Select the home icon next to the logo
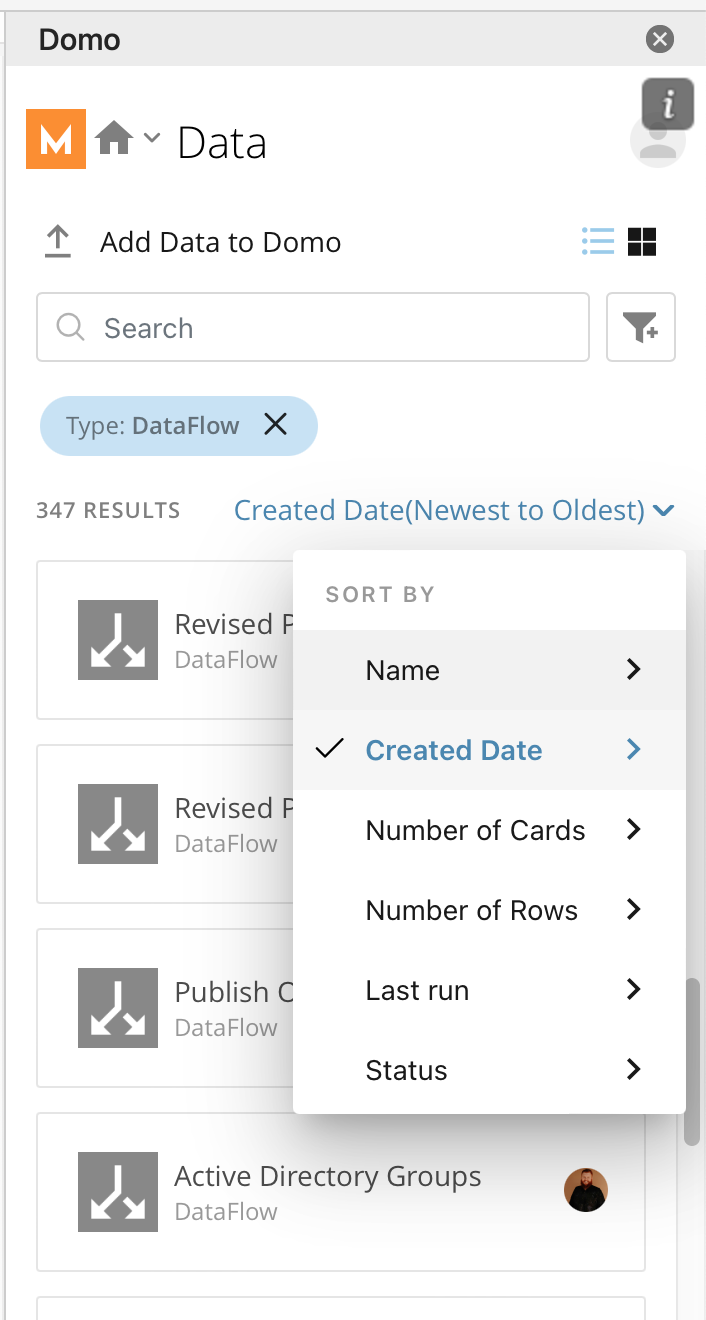 tap(113, 137)
